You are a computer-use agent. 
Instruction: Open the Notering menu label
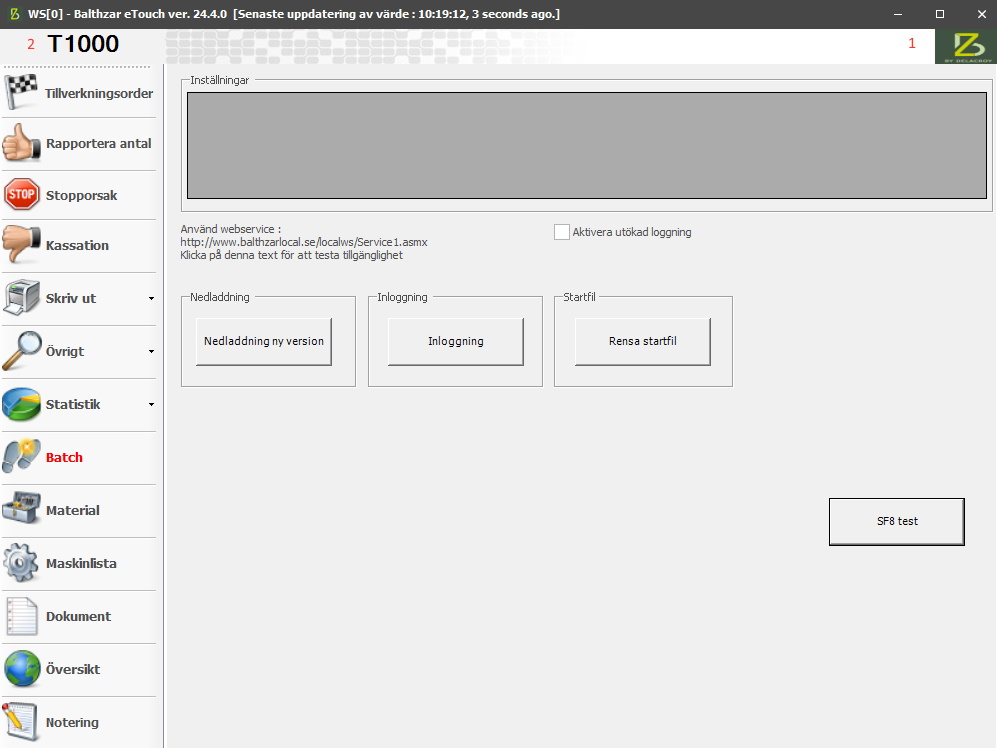pos(72,723)
